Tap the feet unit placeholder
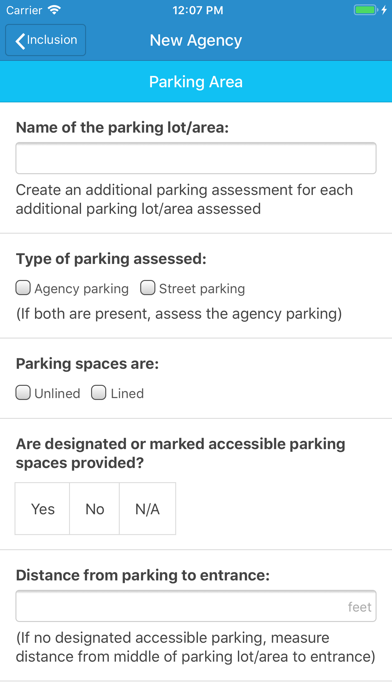The height and width of the screenshot is (696, 392). click(x=360, y=607)
